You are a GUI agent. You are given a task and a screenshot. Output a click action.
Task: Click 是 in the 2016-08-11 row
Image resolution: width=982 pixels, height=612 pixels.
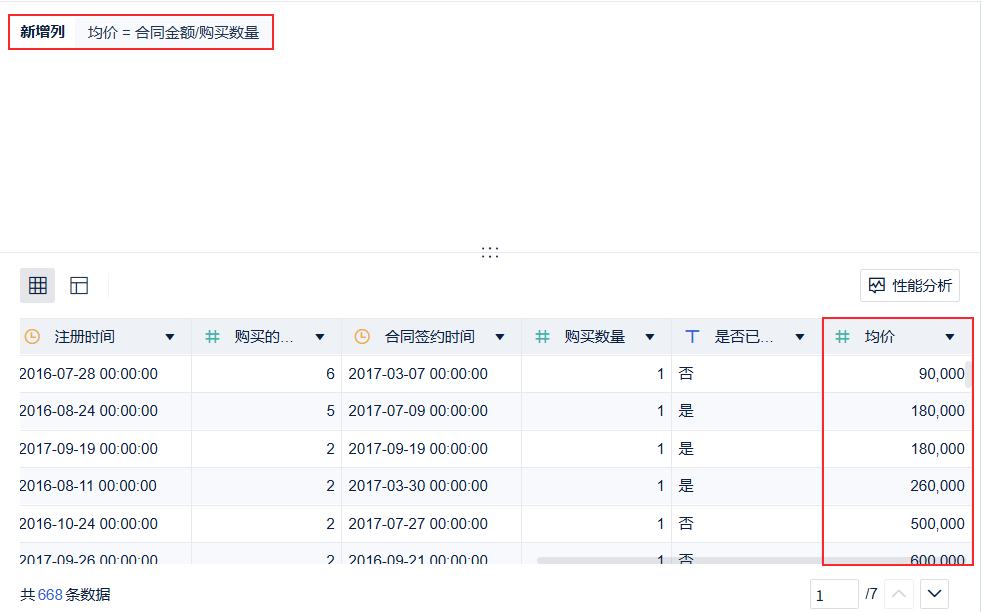point(686,485)
